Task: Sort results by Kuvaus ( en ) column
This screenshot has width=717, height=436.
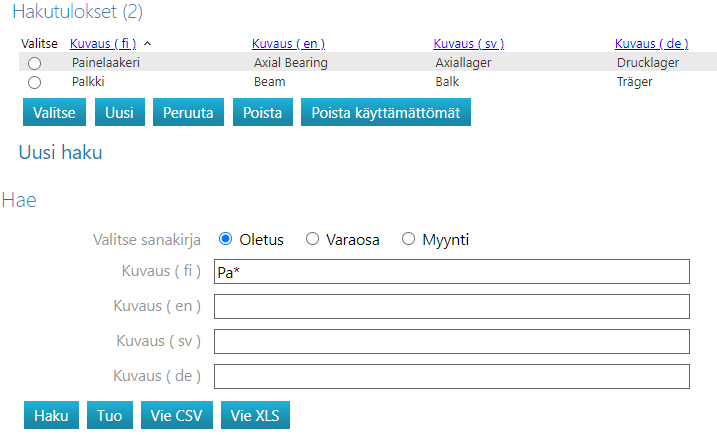Action: click(288, 43)
